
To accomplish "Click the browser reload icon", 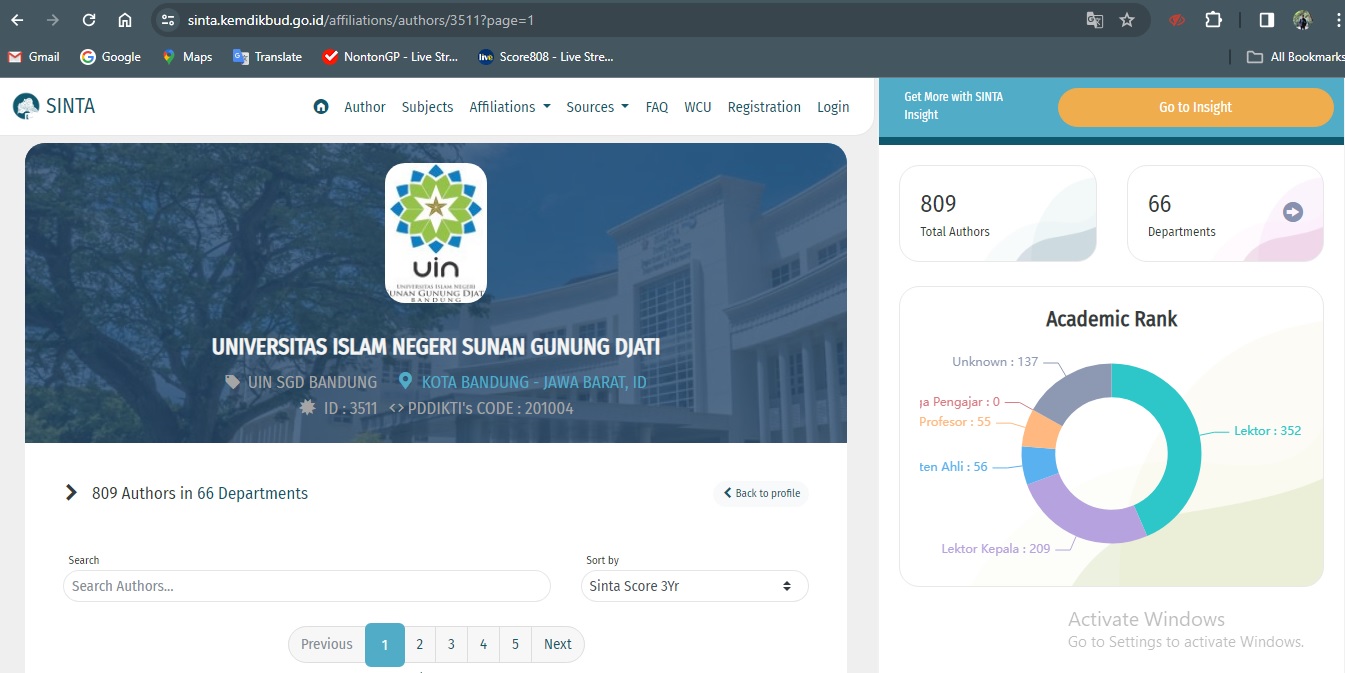I will [89, 20].
